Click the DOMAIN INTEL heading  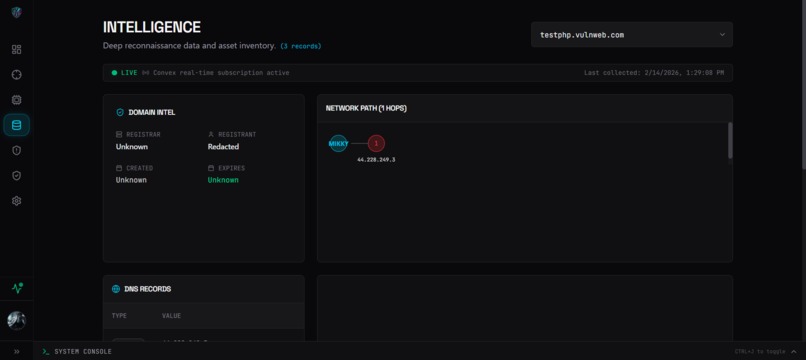[x=152, y=112]
